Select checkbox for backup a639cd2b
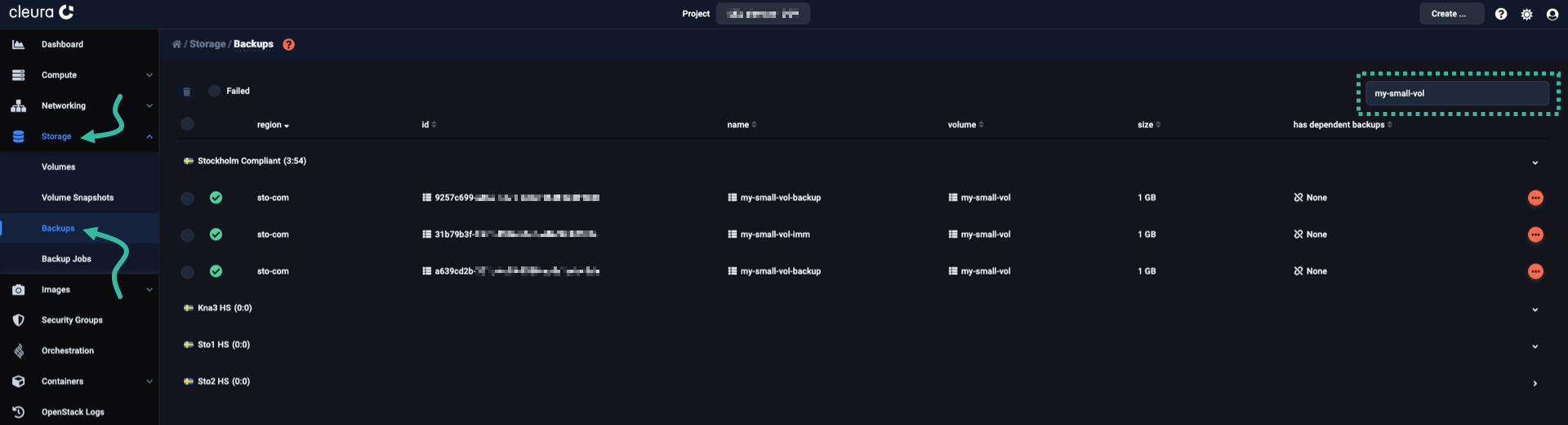The width and height of the screenshot is (1568, 425). pyautogui.click(x=187, y=271)
